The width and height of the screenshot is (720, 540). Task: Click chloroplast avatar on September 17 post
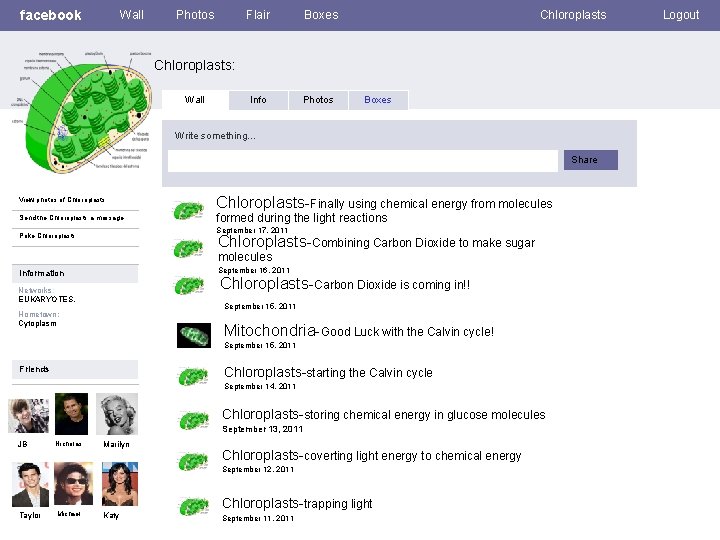coord(188,211)
